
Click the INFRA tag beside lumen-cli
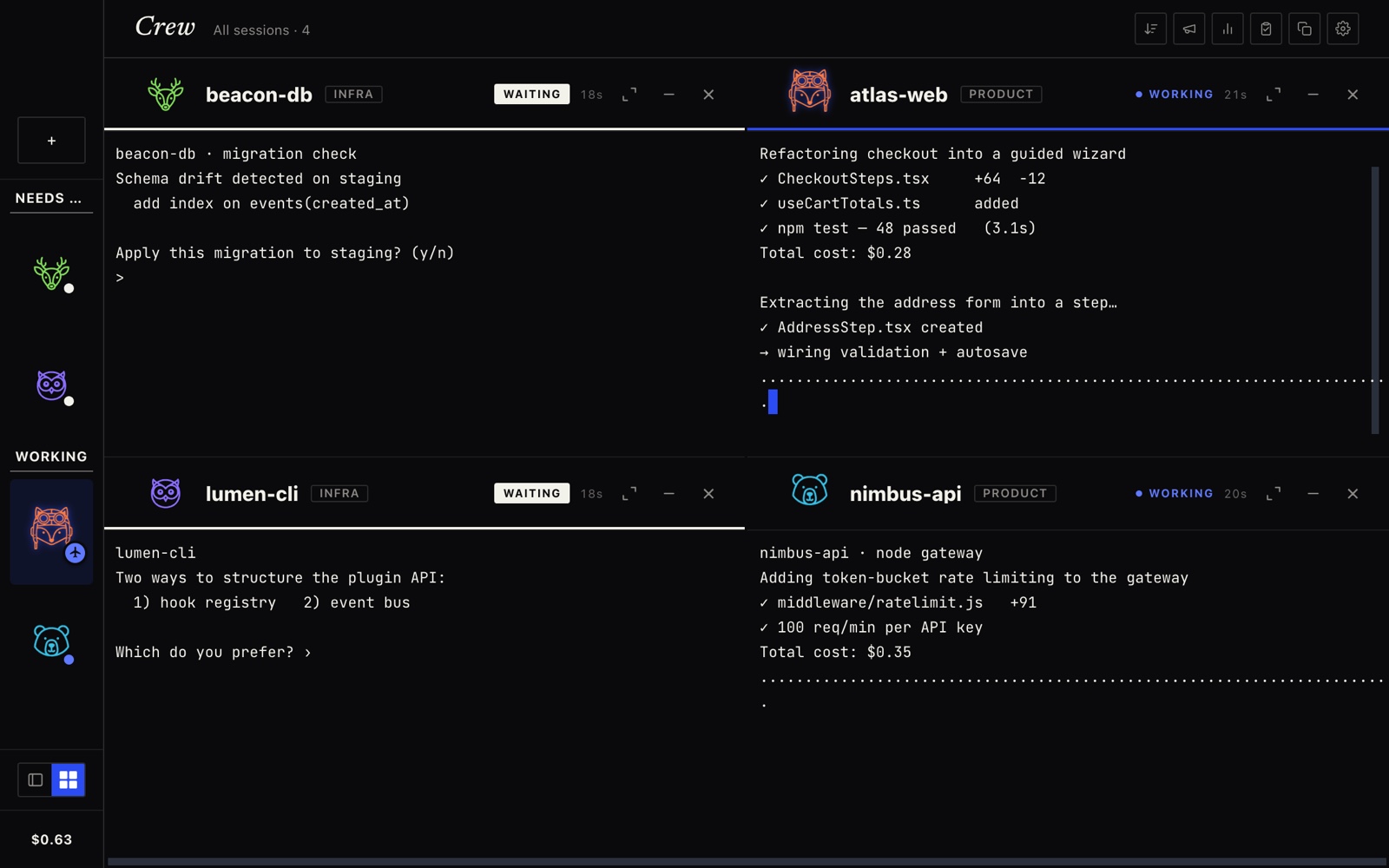(x=339, y=493)
